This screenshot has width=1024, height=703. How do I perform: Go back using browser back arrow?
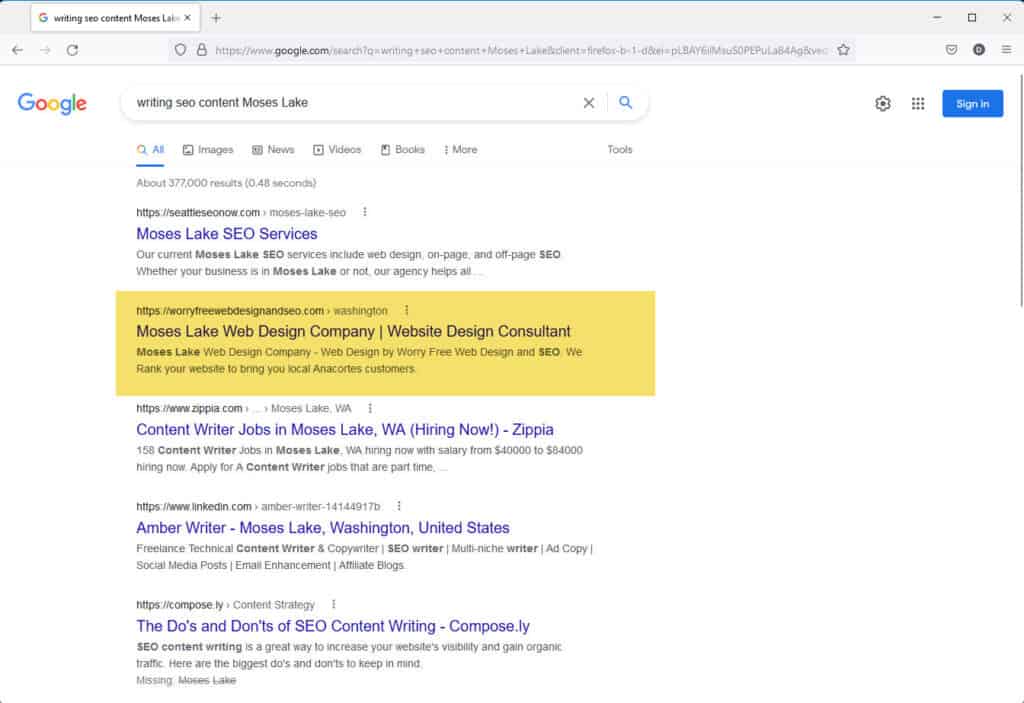click(x=18, y=50)
